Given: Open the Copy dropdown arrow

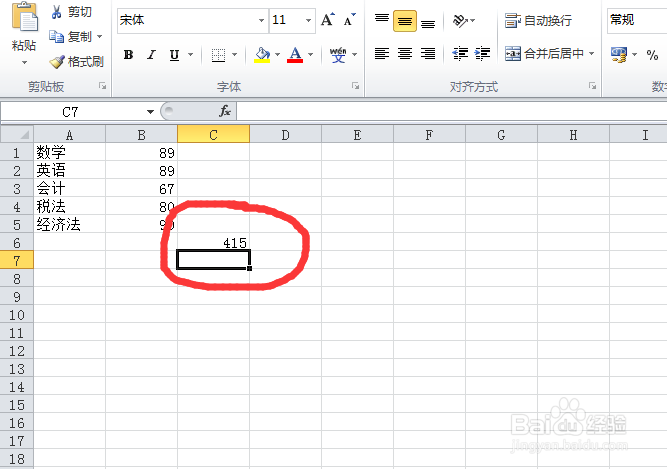Looking at the screenshot, I should (100, 37).
